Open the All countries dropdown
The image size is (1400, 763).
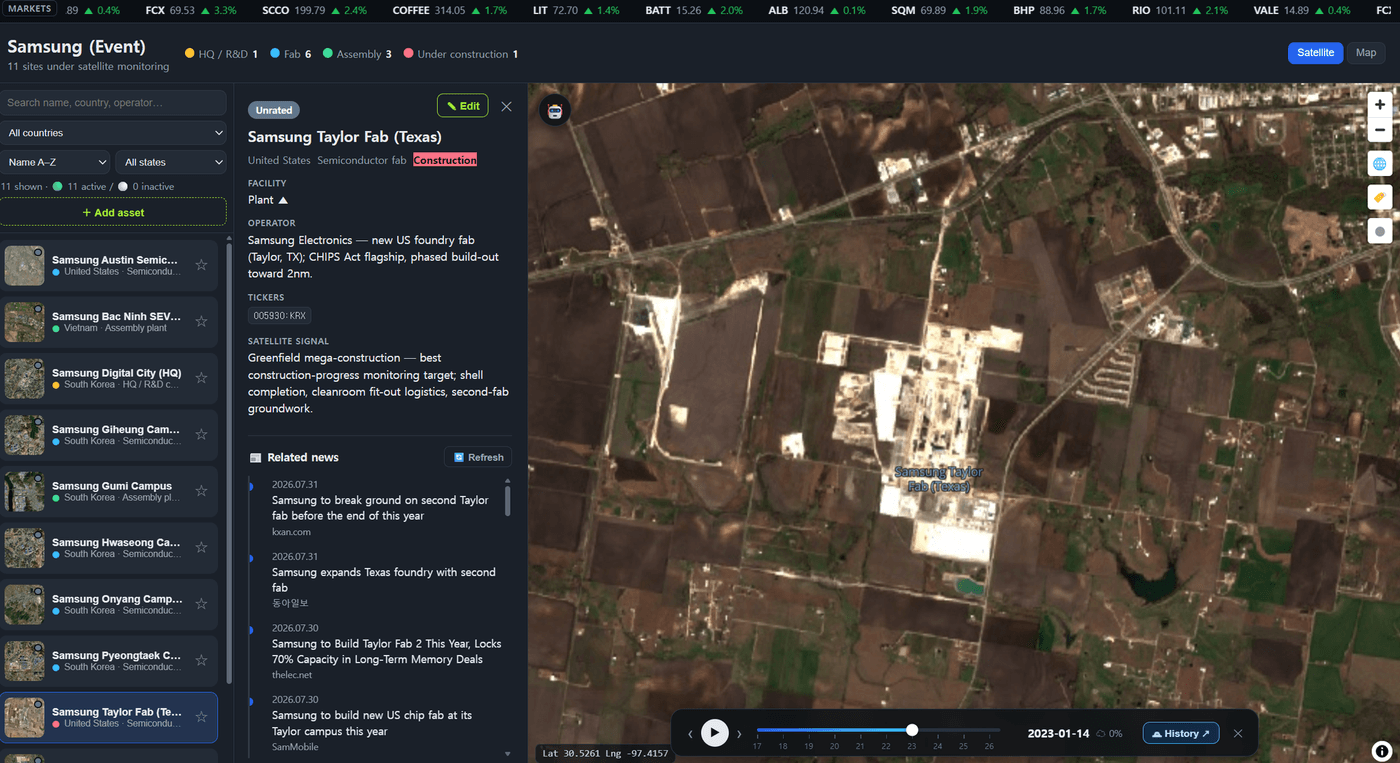tap(114, 133)
